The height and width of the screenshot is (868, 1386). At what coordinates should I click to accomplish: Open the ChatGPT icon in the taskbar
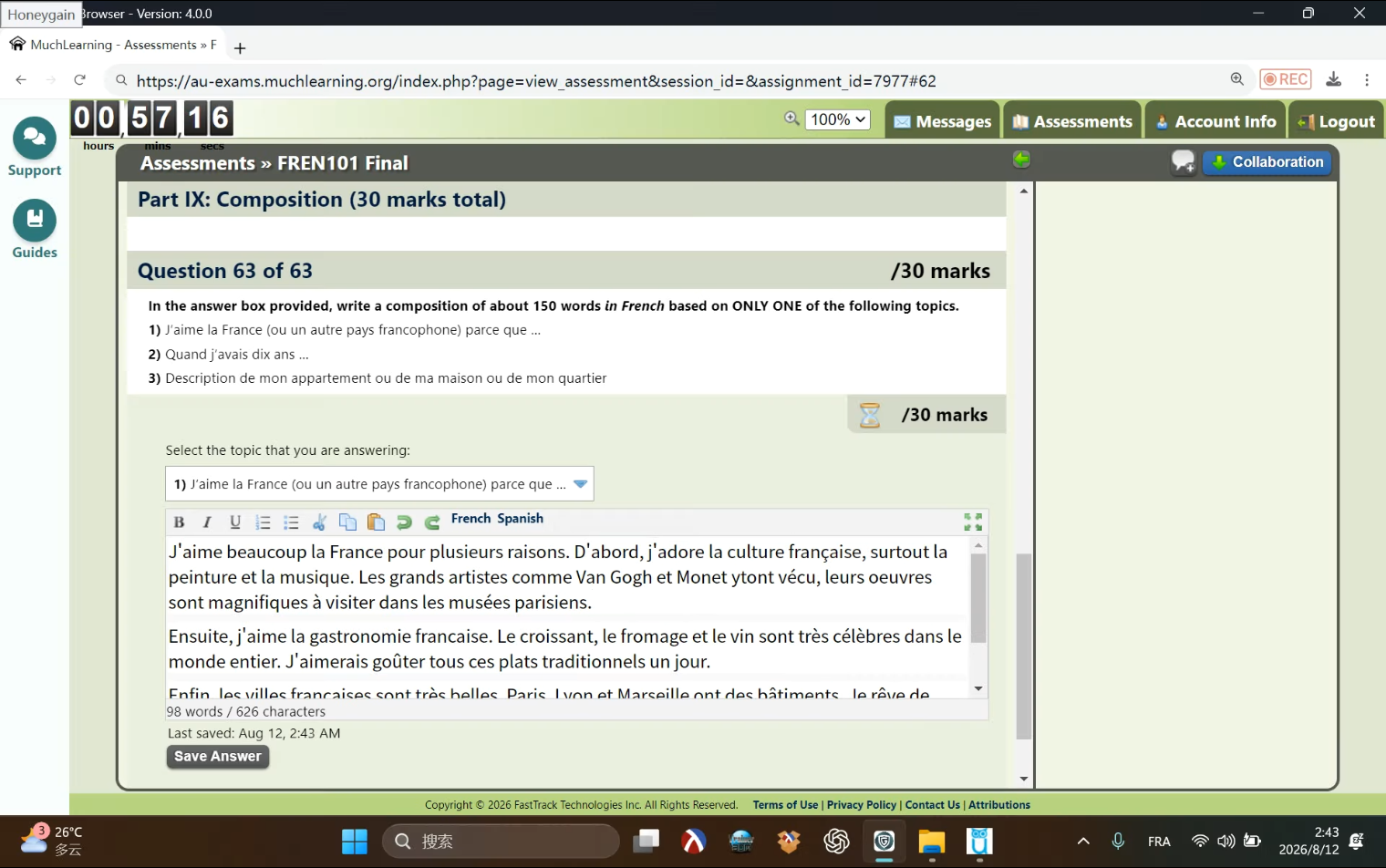tap(836, 841)
